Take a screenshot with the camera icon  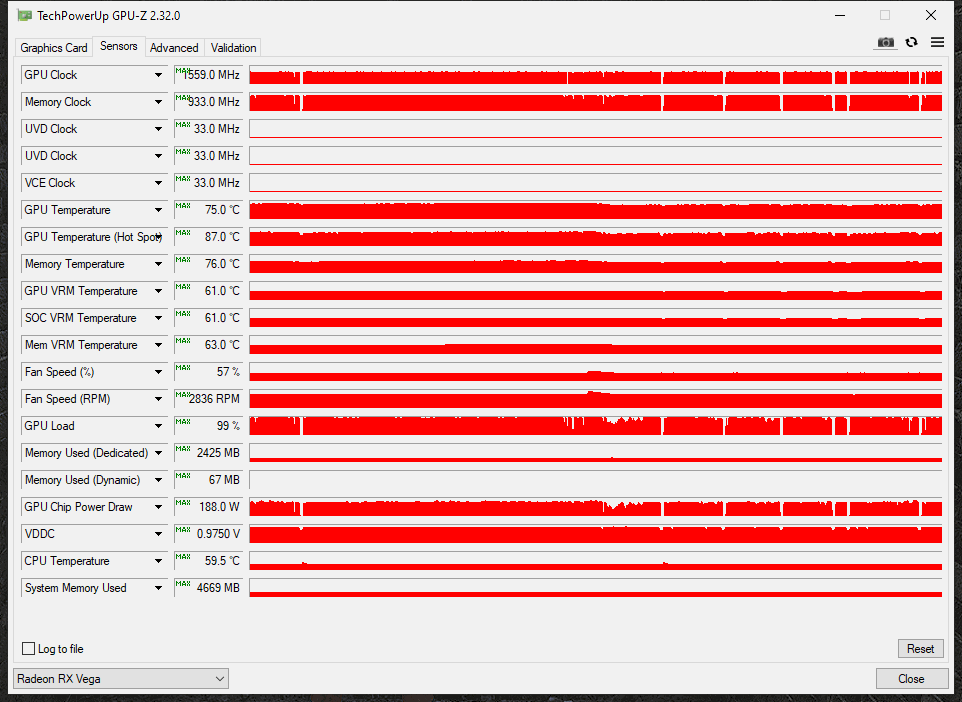tap(885, 42)
